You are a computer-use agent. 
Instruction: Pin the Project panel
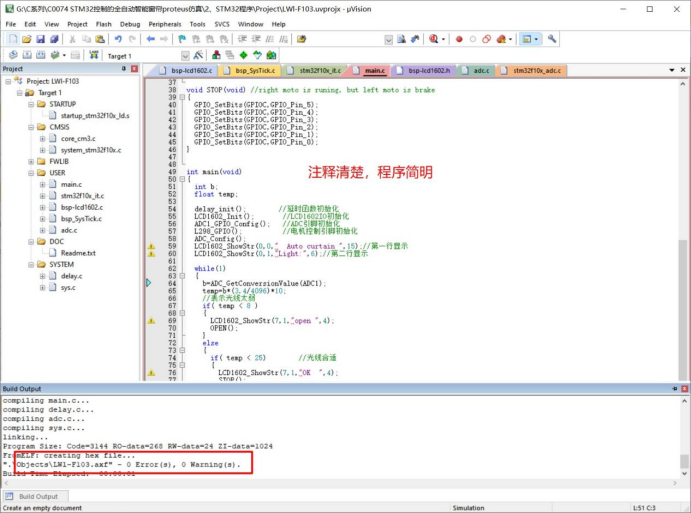(x=124, y=69)
